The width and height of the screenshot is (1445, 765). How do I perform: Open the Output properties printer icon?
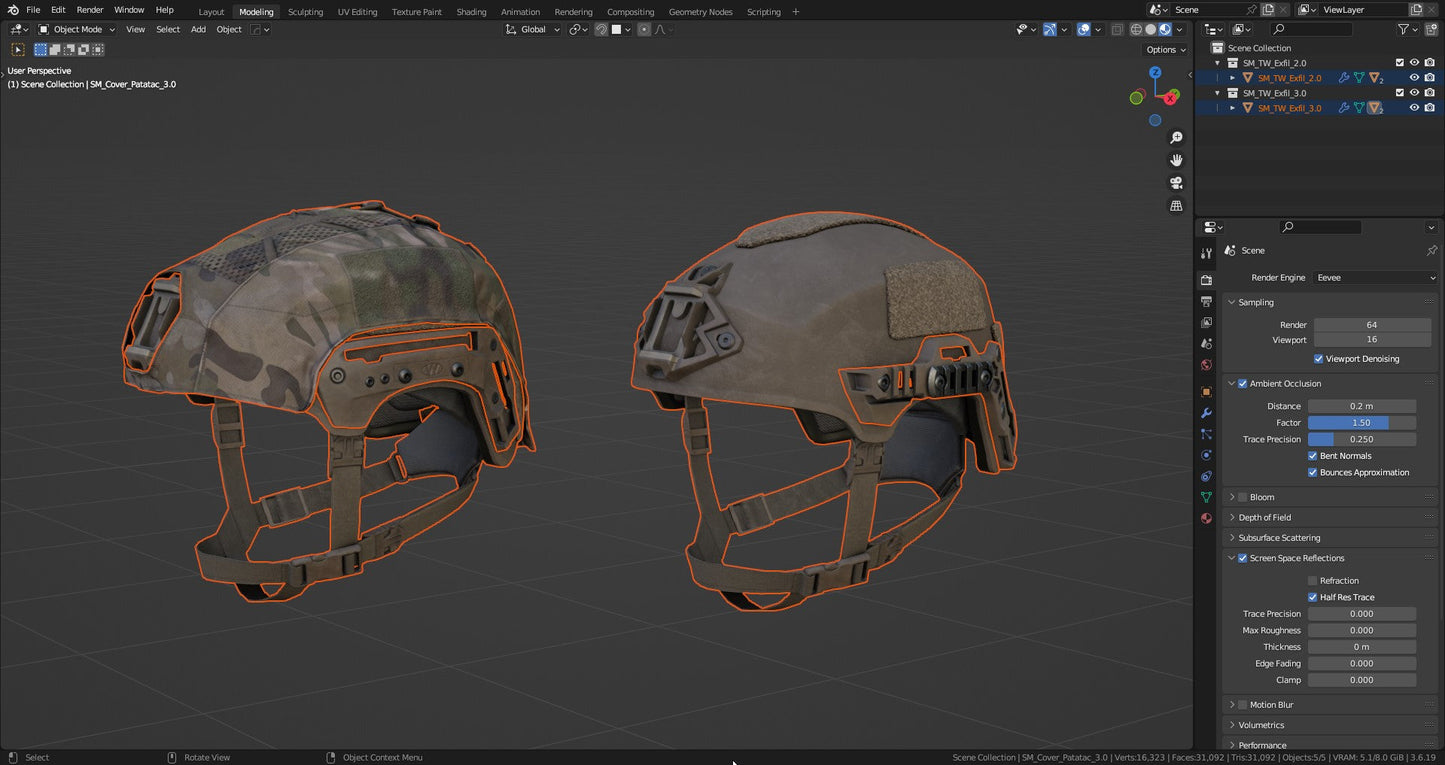point(1206,301)
